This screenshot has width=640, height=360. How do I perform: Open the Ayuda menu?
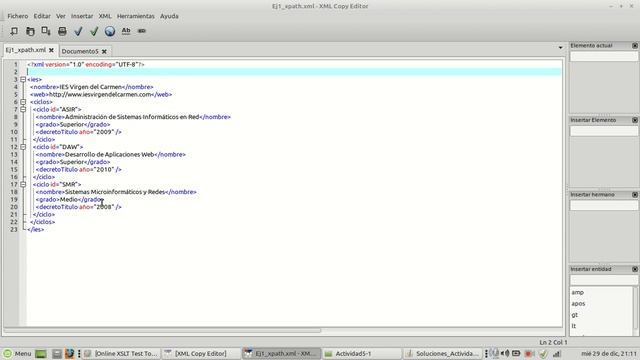(x=169, y=16)
